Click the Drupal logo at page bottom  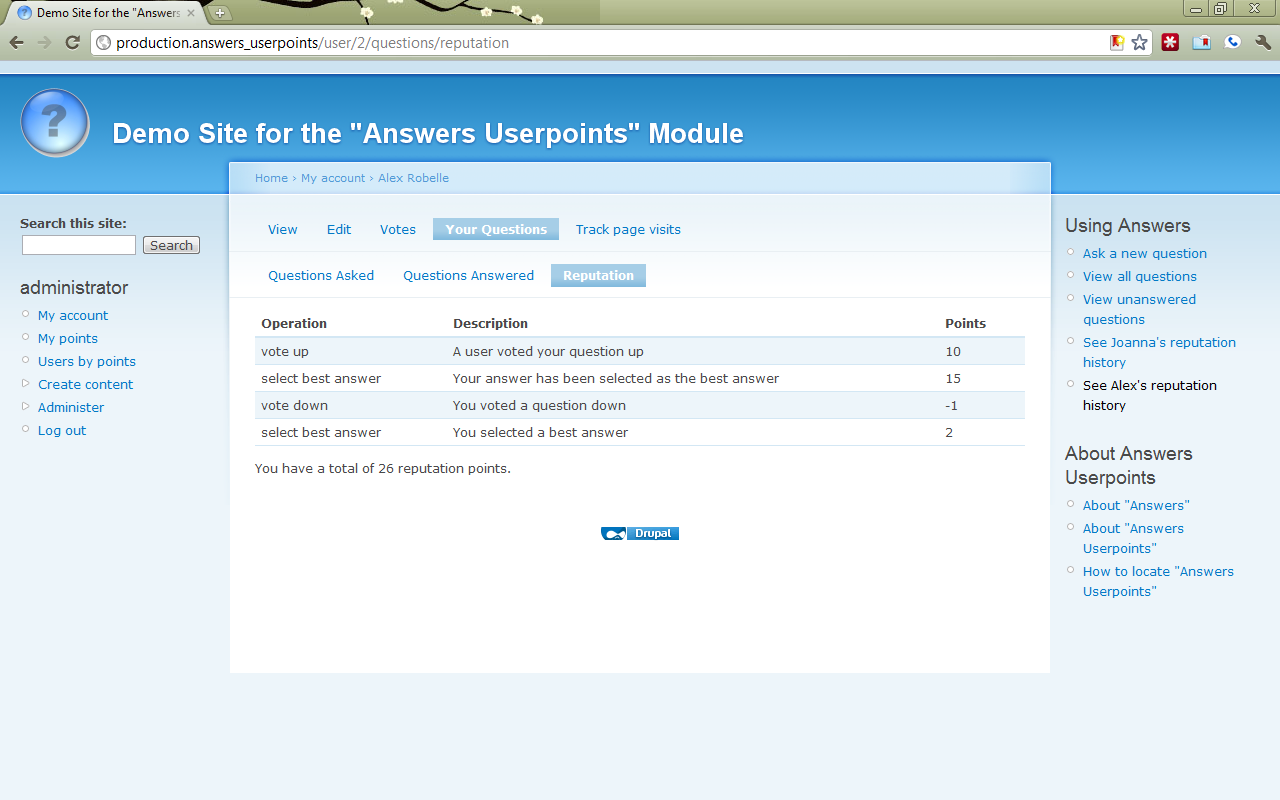pos(640,533)
